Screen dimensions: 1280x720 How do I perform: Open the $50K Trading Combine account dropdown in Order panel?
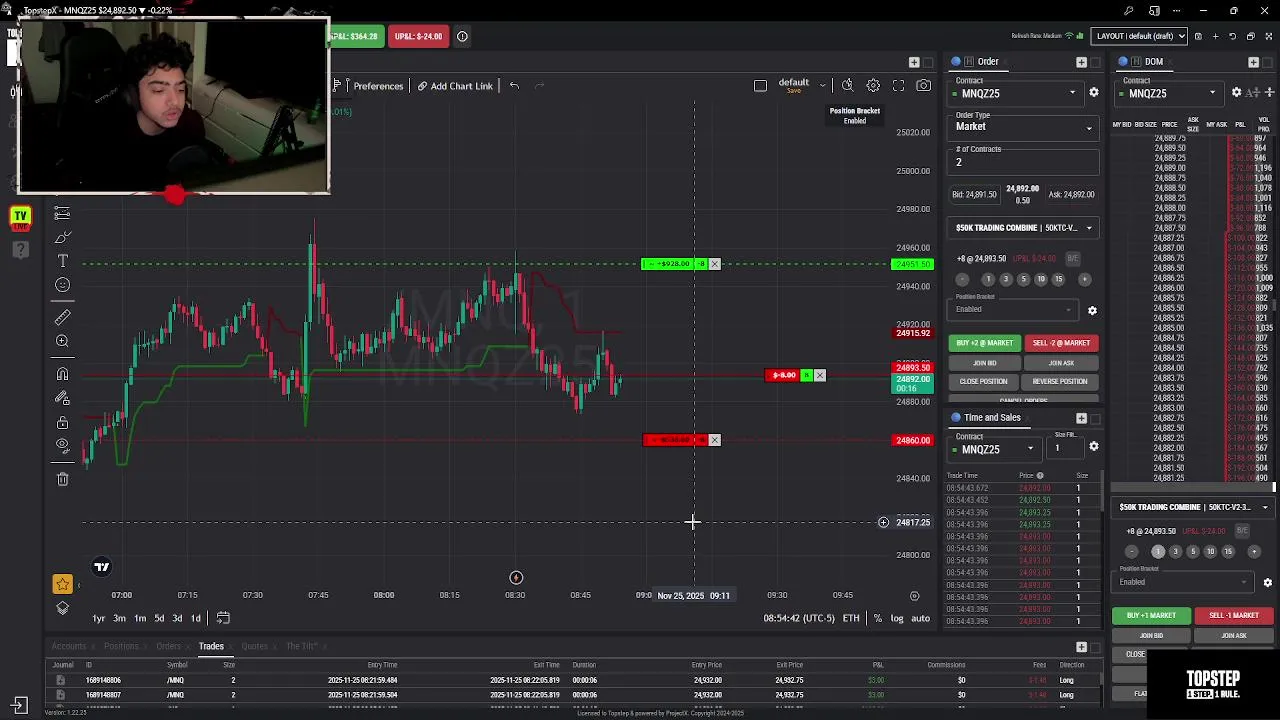coord(1023,228)
